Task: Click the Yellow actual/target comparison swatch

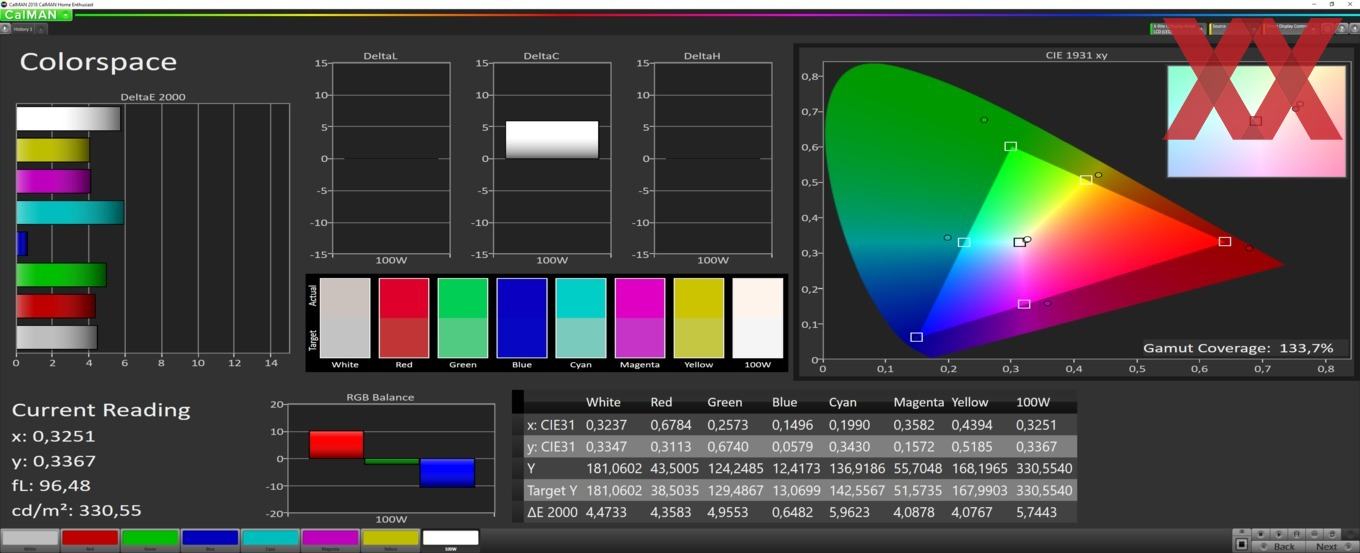Action: (699, 318)
